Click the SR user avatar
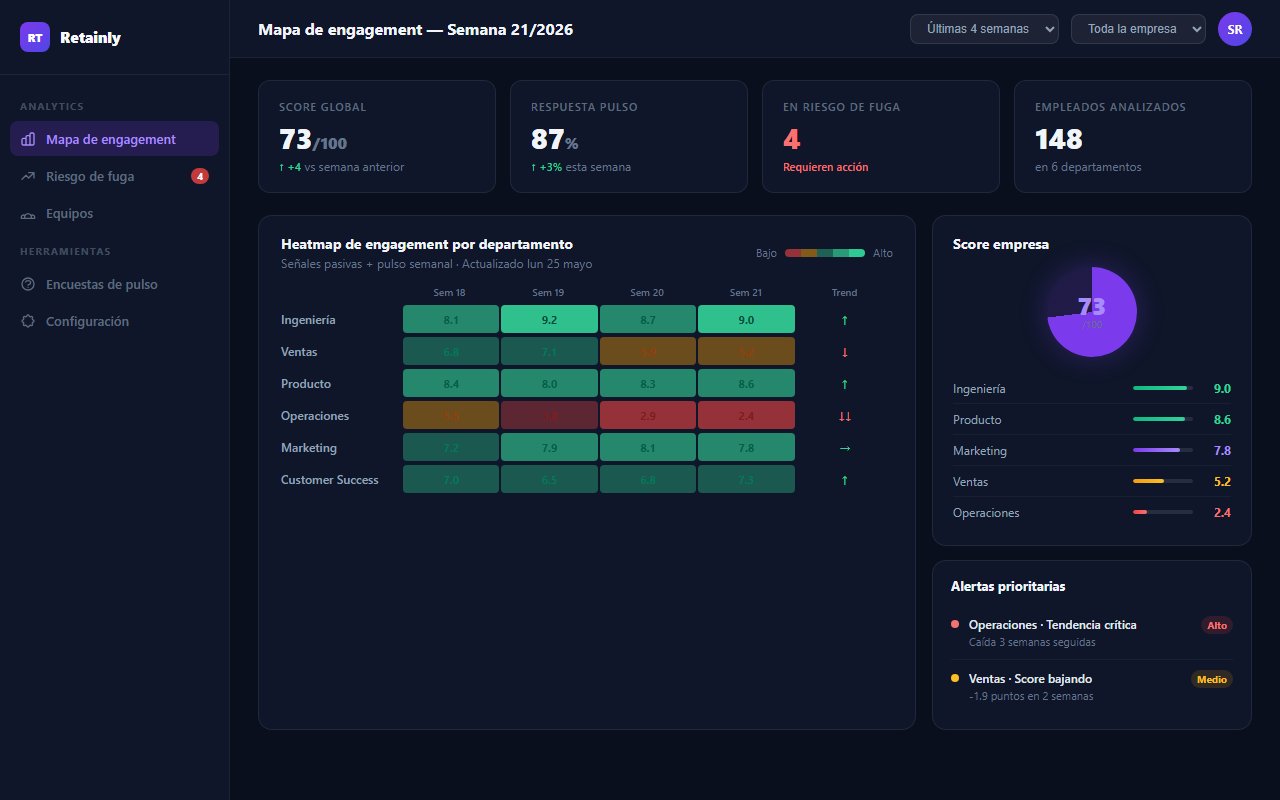This screenshot has width=1280, height=800. [1235, 29]
